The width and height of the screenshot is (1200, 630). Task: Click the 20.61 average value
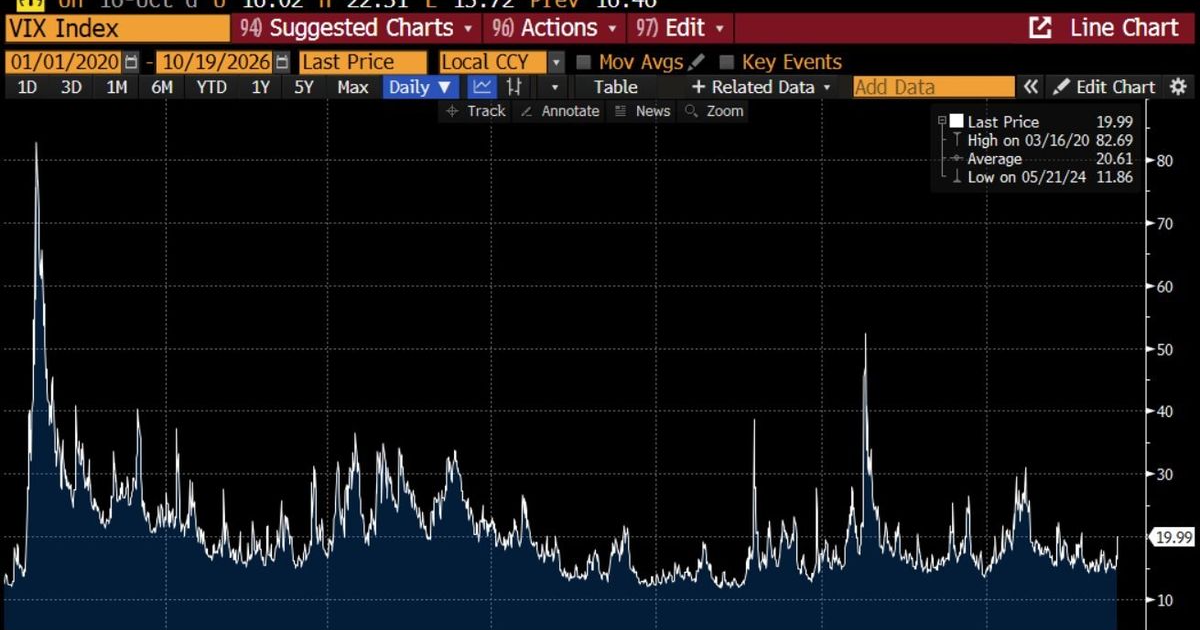click(x=1115, y=159)
